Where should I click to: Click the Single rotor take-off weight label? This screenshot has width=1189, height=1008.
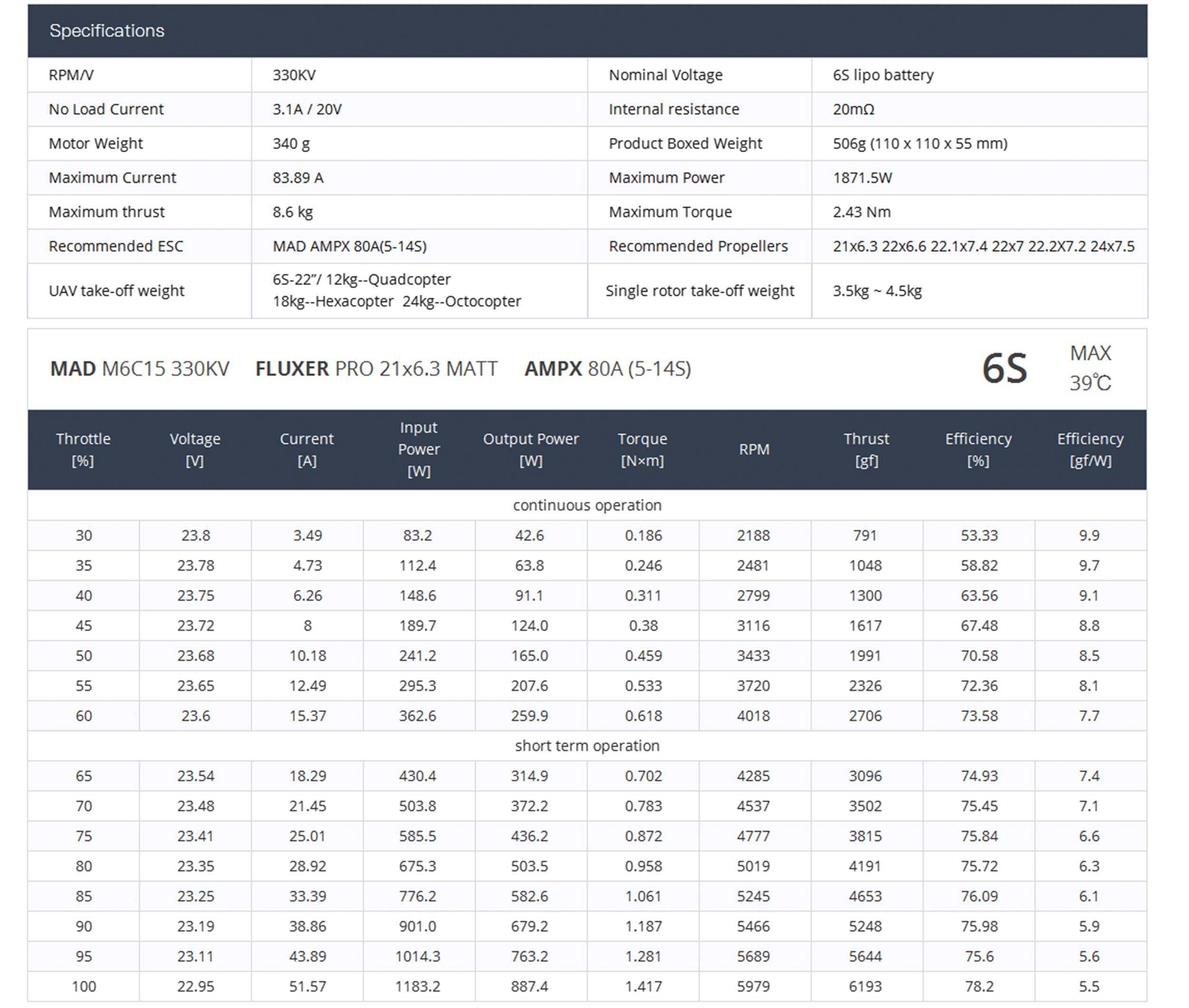(x=699, y=291)
